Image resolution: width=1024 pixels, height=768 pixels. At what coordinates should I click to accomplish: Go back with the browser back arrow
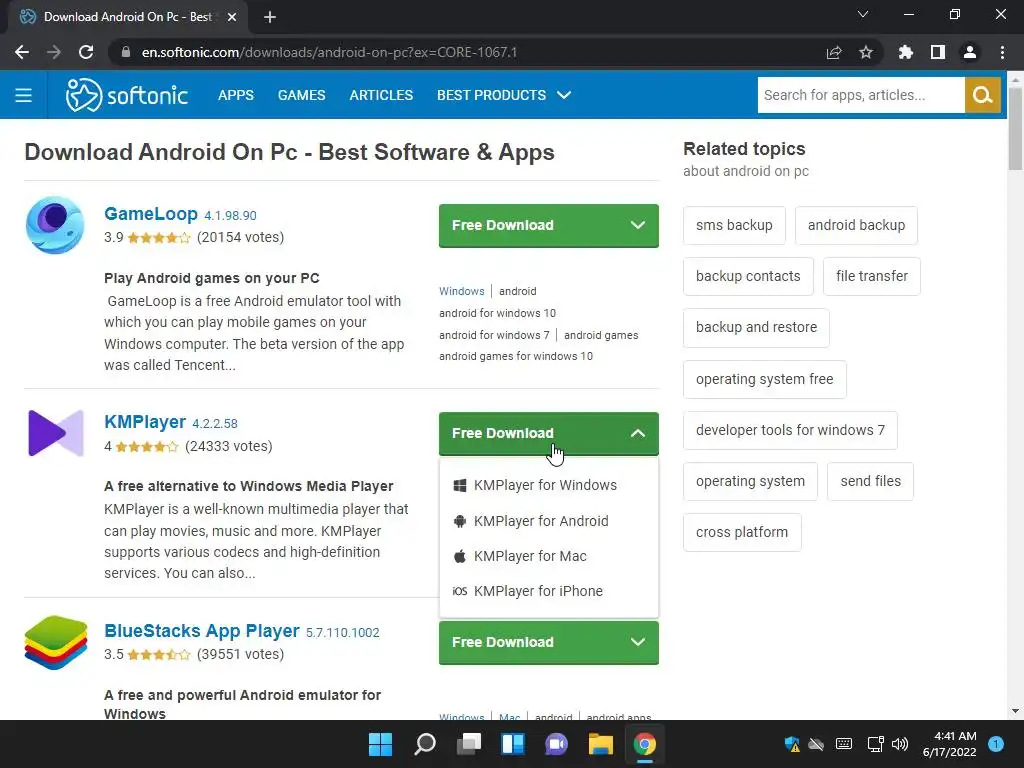pos(22,52)
